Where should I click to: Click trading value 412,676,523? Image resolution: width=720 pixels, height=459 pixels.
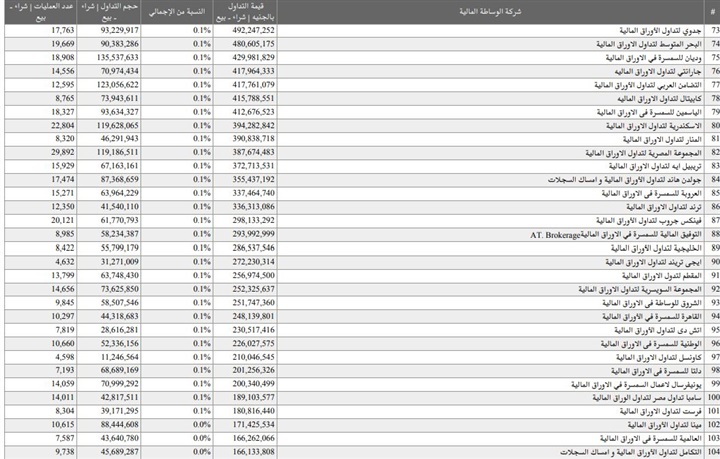tap(253, 112)
